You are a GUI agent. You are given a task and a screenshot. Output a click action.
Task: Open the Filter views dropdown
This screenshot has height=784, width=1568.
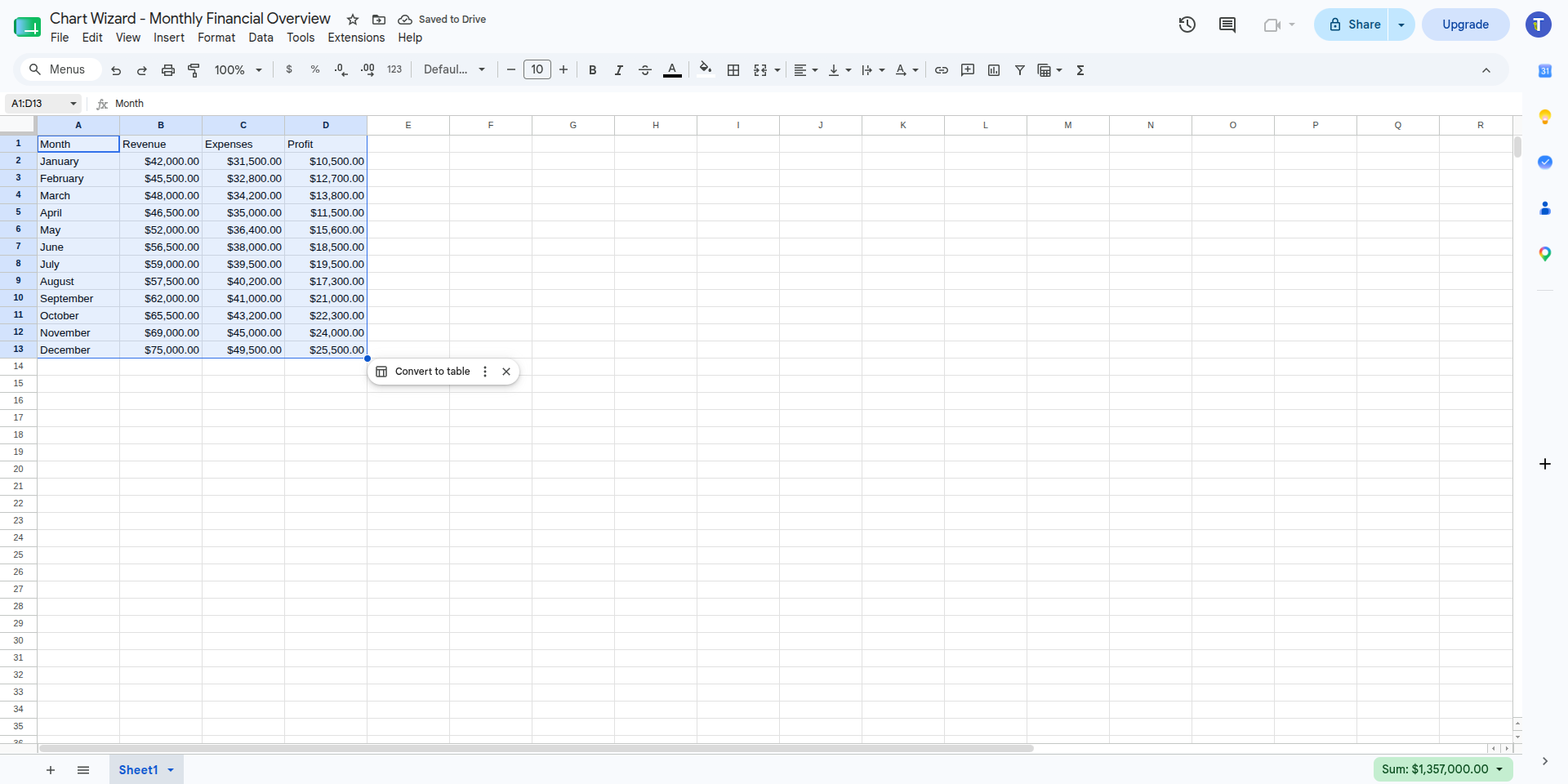coord(1049,70)
